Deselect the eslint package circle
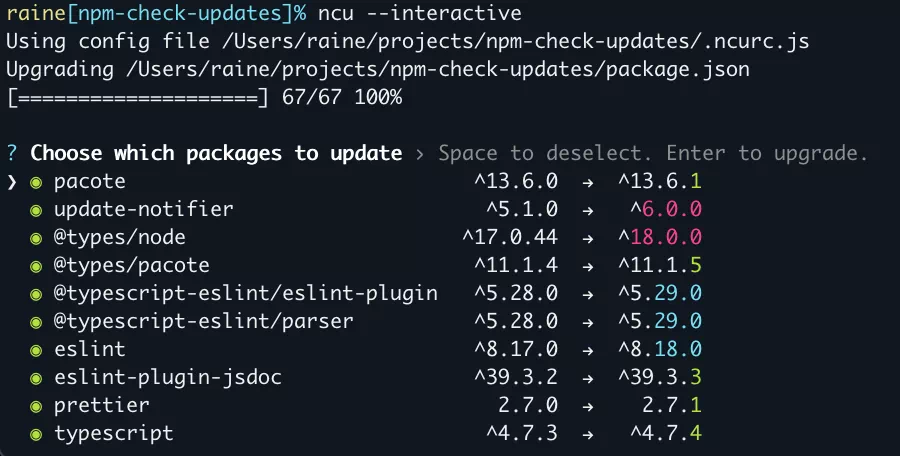Viewport: 900px width, 456px height. pyautogui.click(x=36, y=350)
